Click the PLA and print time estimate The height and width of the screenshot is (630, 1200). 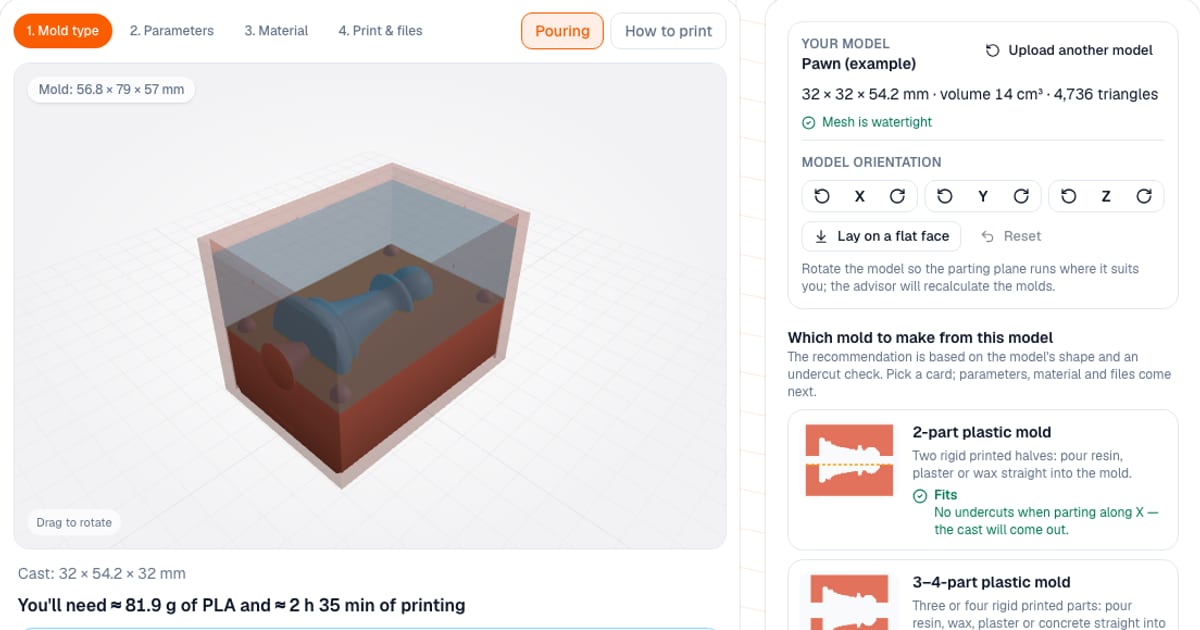pyautogui.click(x=241, y=605)
